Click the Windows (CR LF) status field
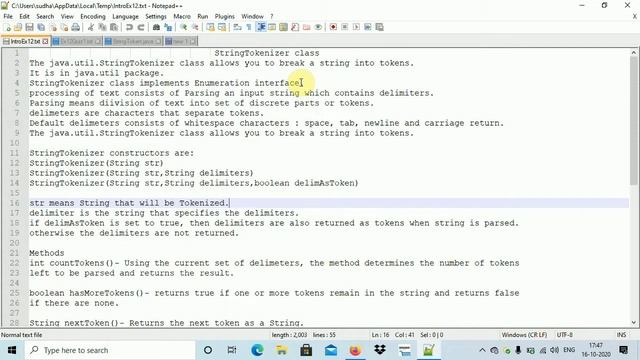Screen dimensions: 640x360 [x=524, y=335]
